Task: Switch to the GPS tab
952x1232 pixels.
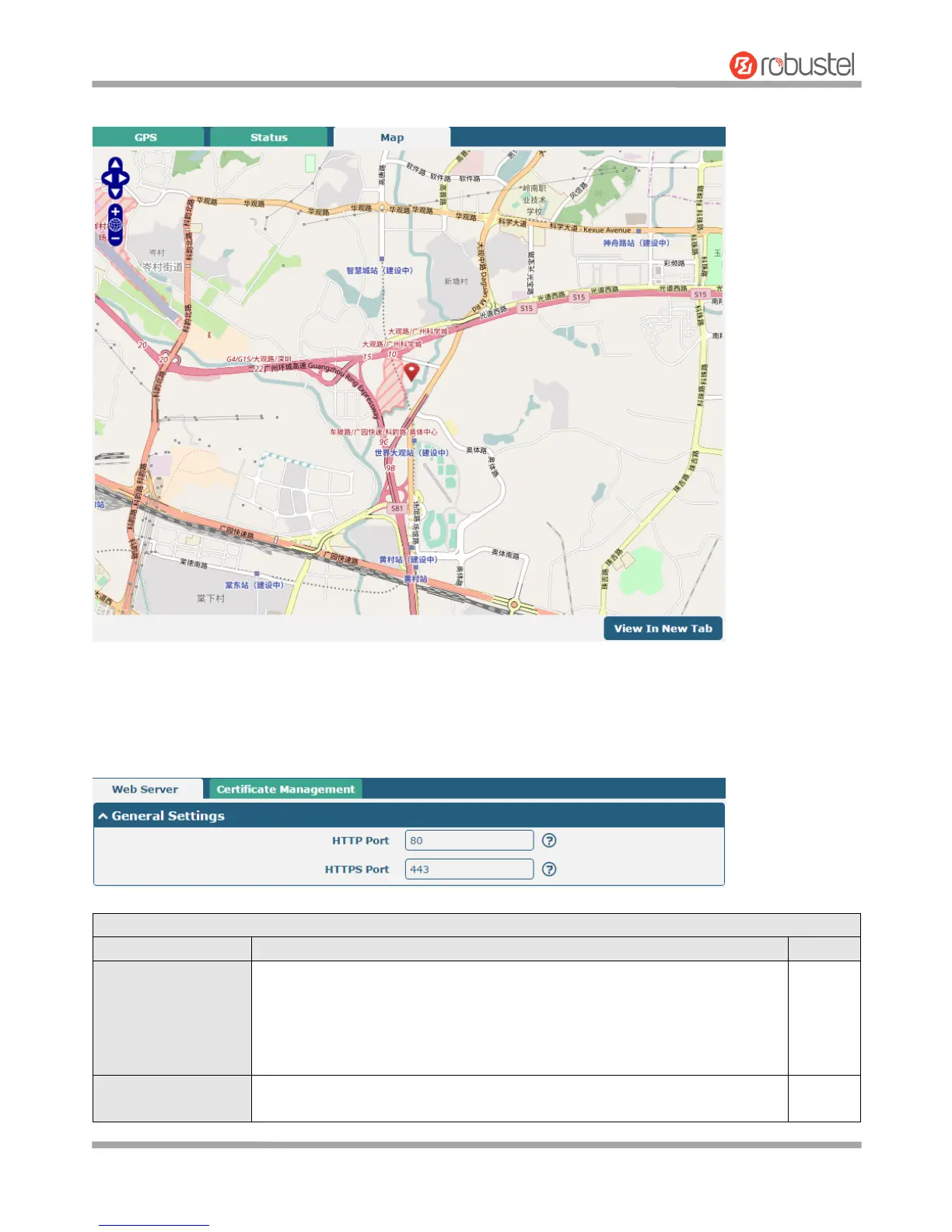Action: 148,137
